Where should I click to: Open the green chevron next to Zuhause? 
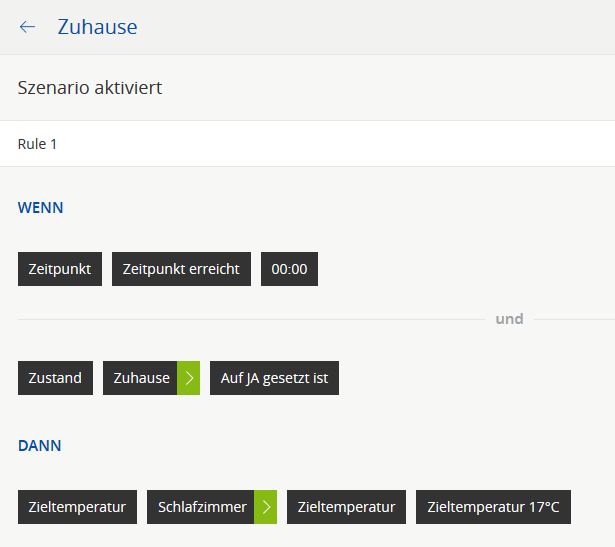(188, 378)
